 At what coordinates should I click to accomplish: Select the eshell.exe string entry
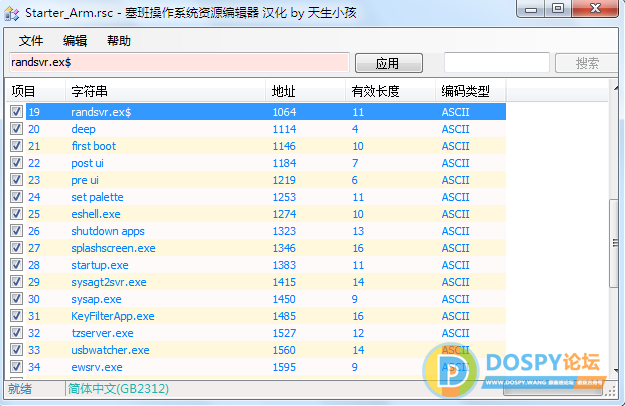[96, 214]
